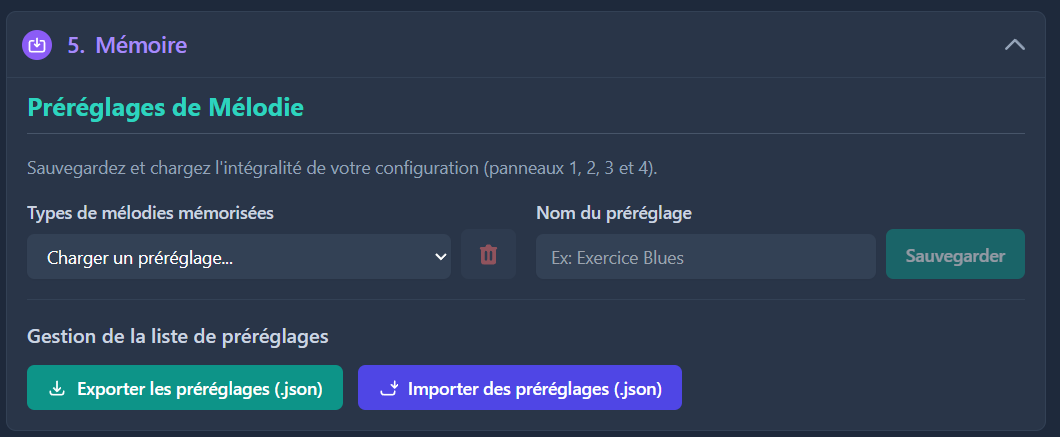The width and height of the screenshot is (1060, 437).
Task: Click the "Mémoire" section title
Action: tap(141, 45)
